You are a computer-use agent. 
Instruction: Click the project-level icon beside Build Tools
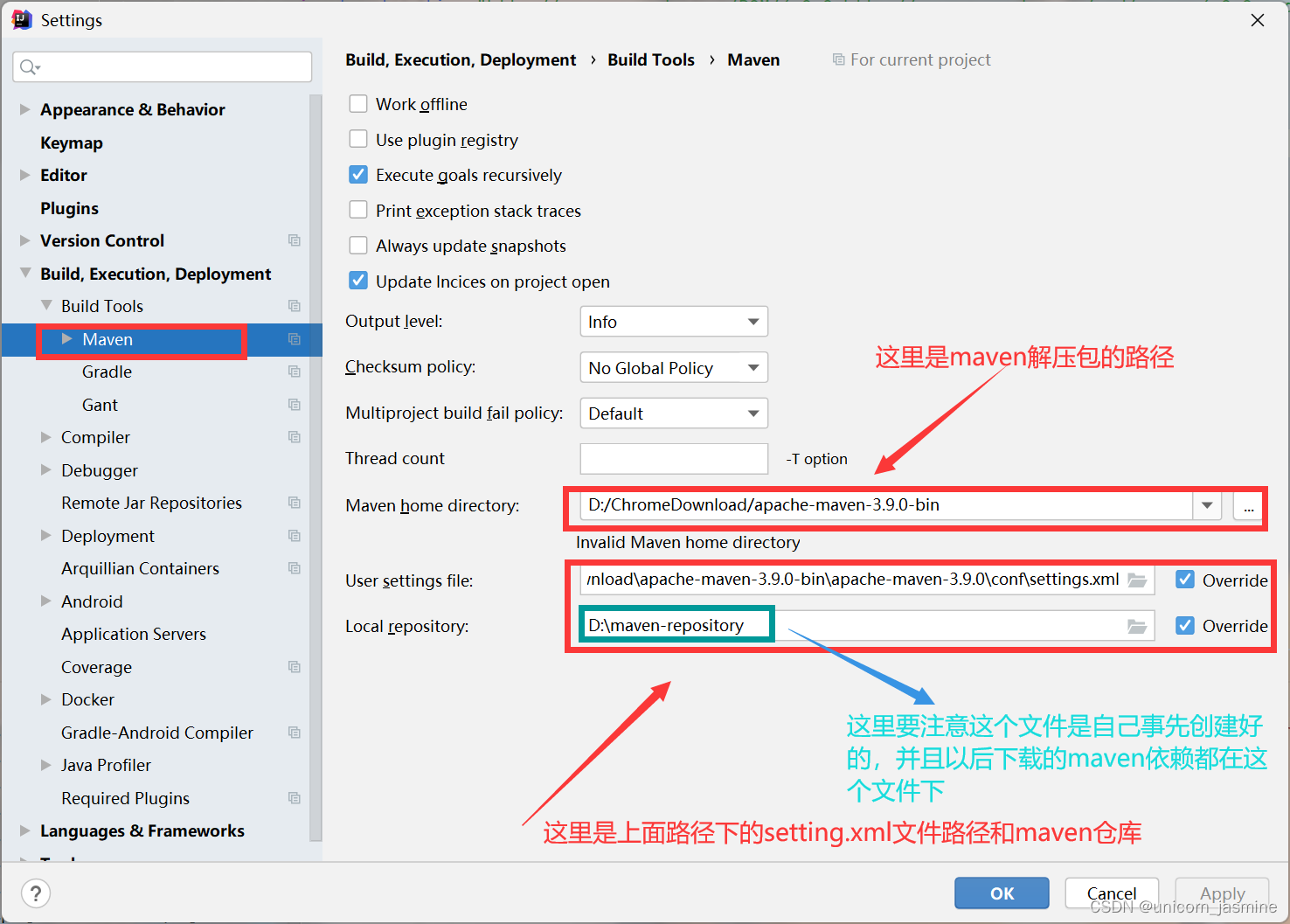coord(295,306)
